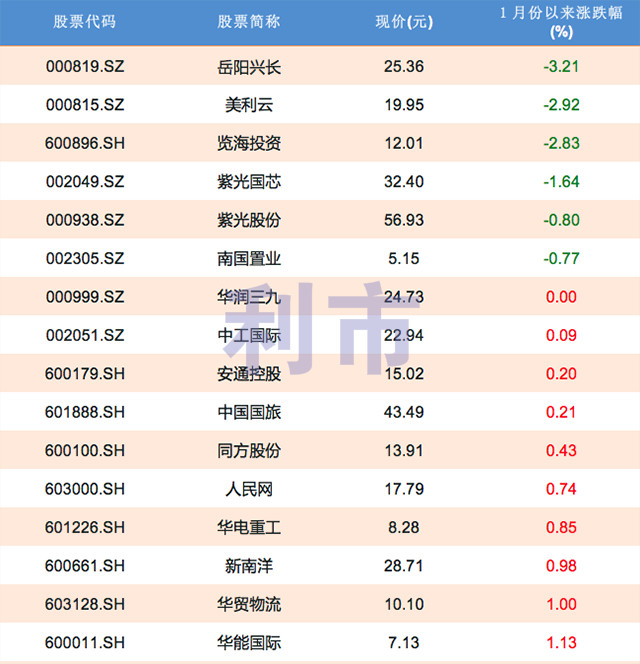Select stock name 岳阳兴长
Viewport: 640px width, 664px height.
point(249,67)
